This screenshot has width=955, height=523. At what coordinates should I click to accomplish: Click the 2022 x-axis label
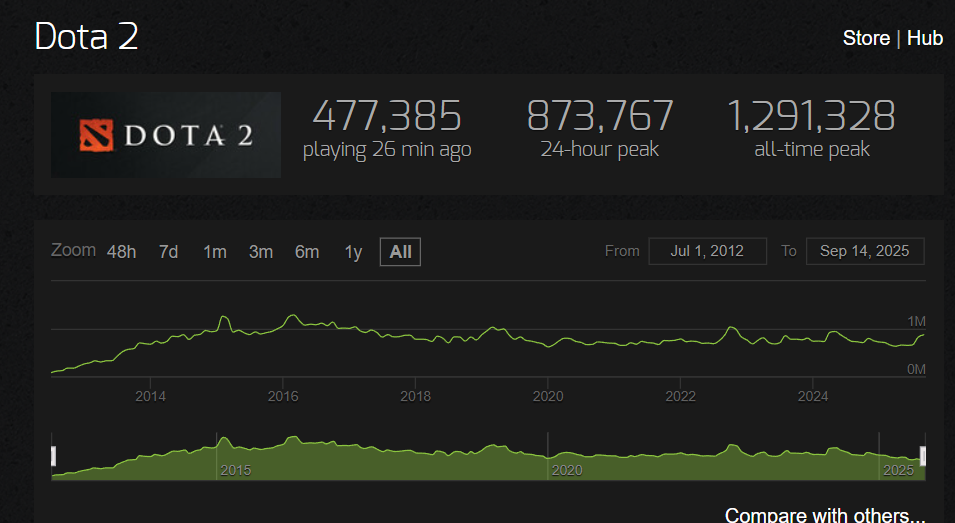coord(680,396)
